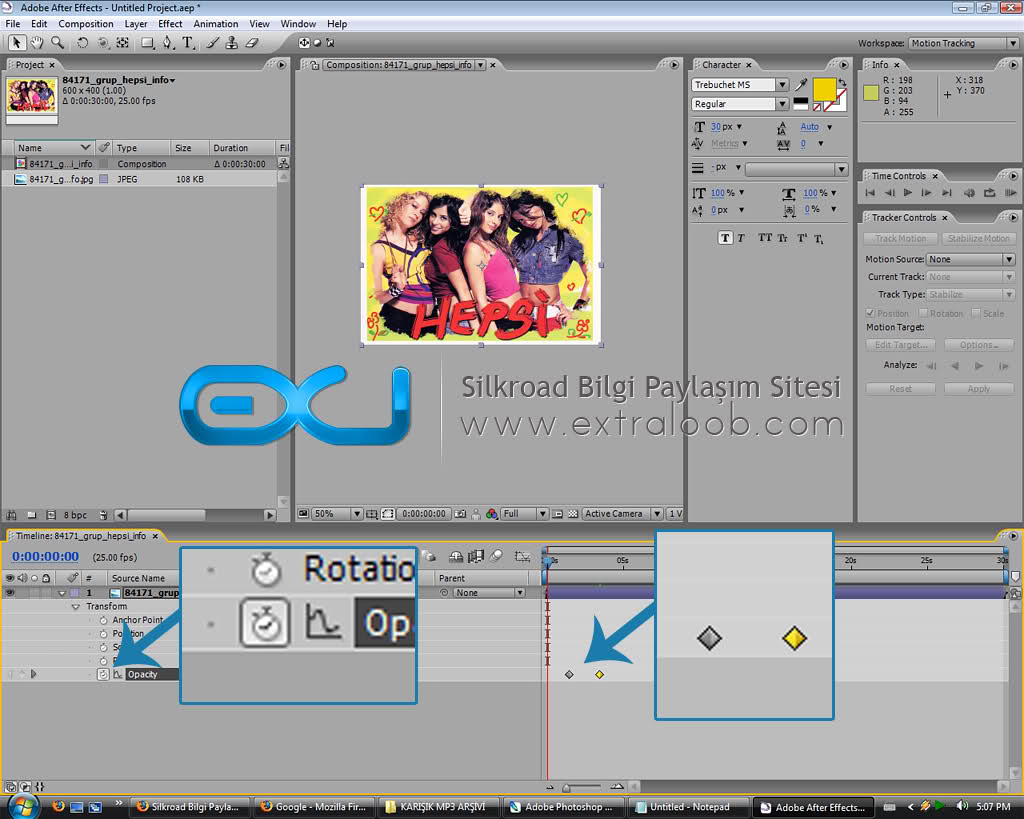Toggle layer 1 video eye switch
The image size is (1024, 819).
10,592
